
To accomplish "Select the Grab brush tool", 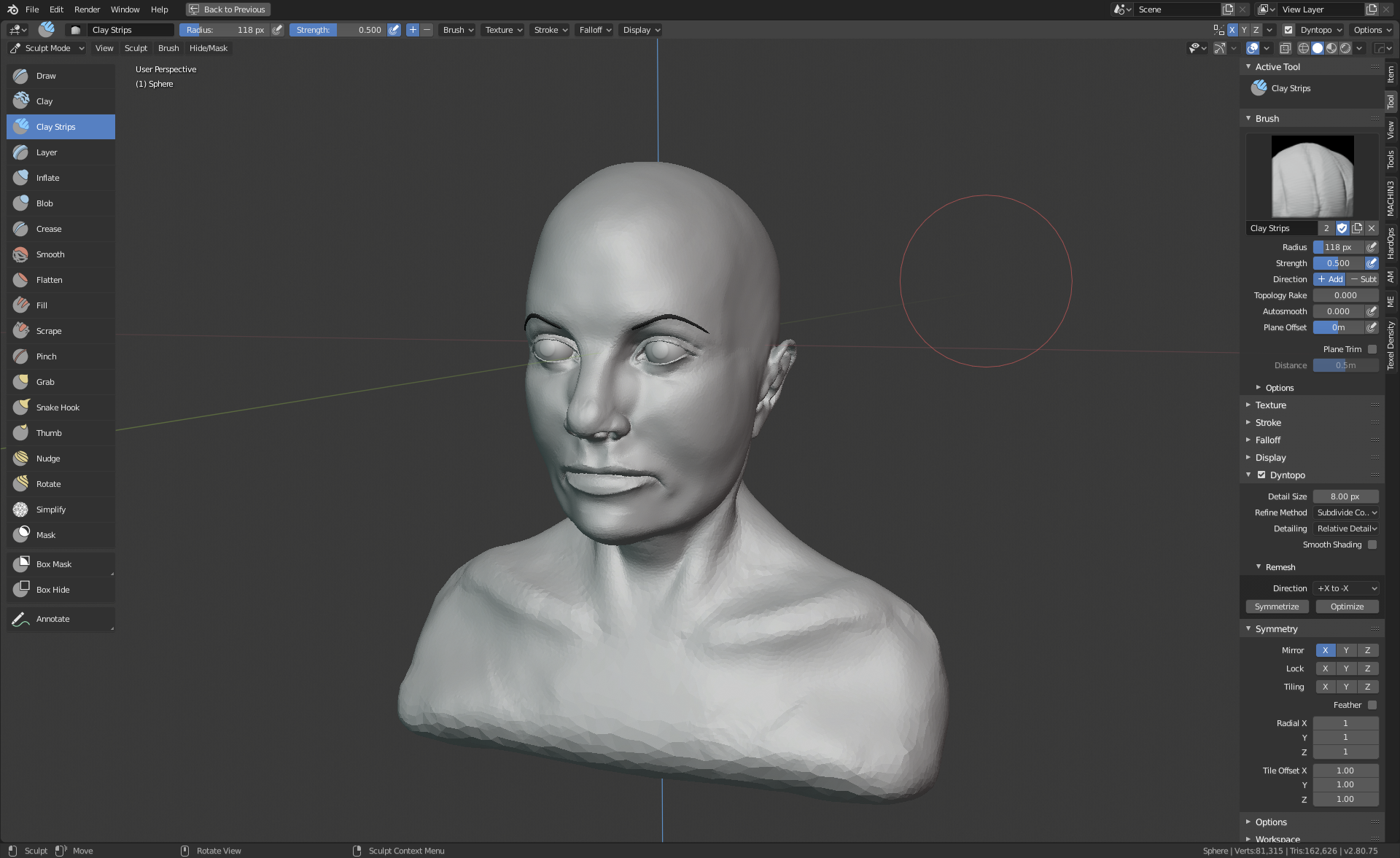I will point(45,382).
